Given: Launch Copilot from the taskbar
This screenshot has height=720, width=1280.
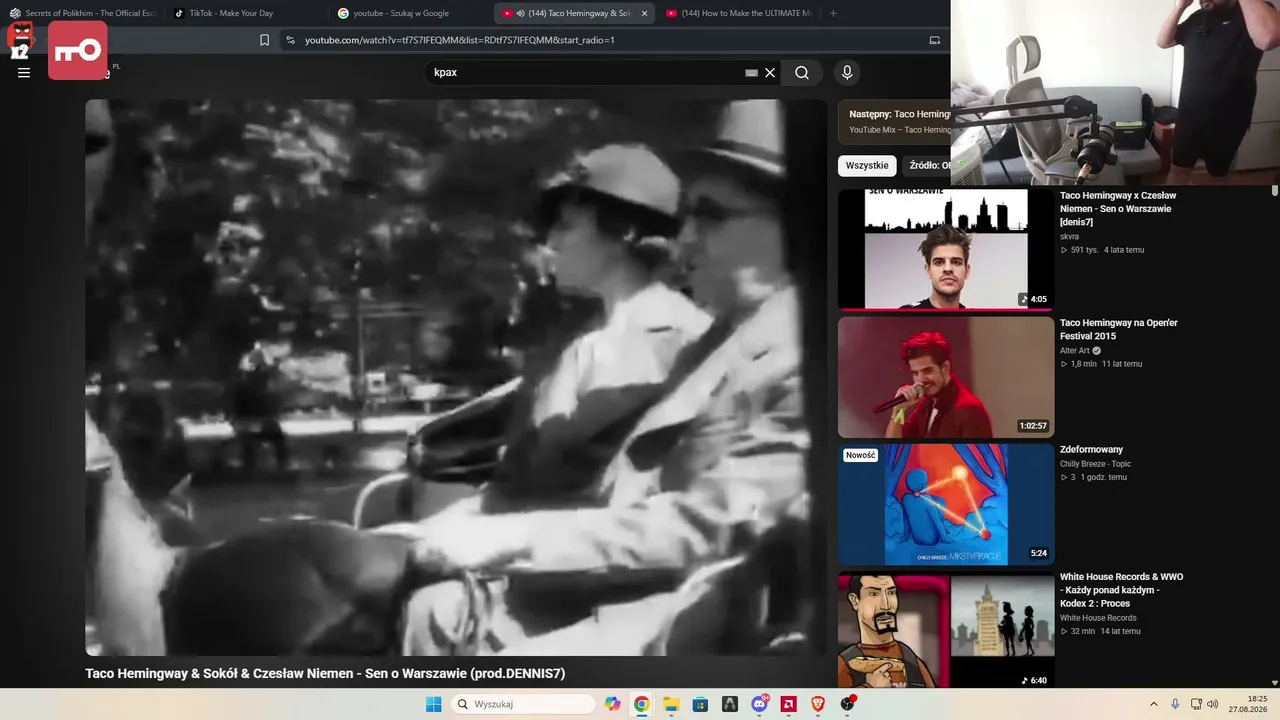Looking at the screenshot, I should click(612, 704).
